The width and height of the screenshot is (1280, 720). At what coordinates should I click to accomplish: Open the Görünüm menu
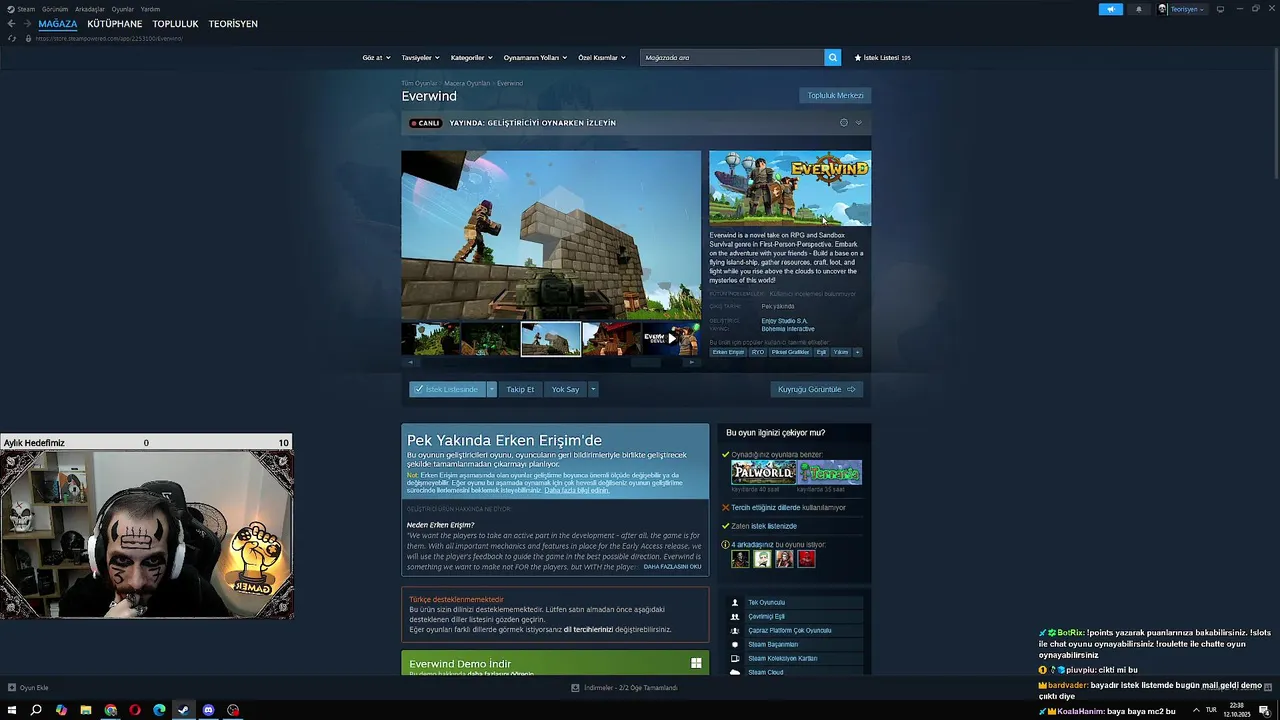click(x=55, y=9)
